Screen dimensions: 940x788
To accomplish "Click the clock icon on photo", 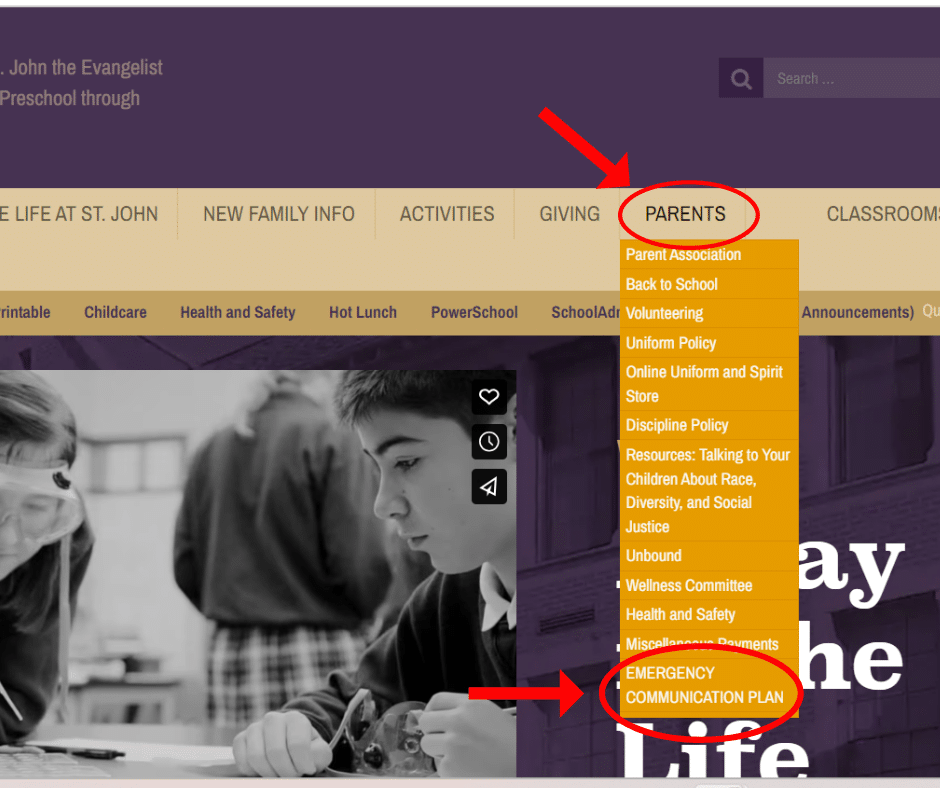I will [489, 441].
